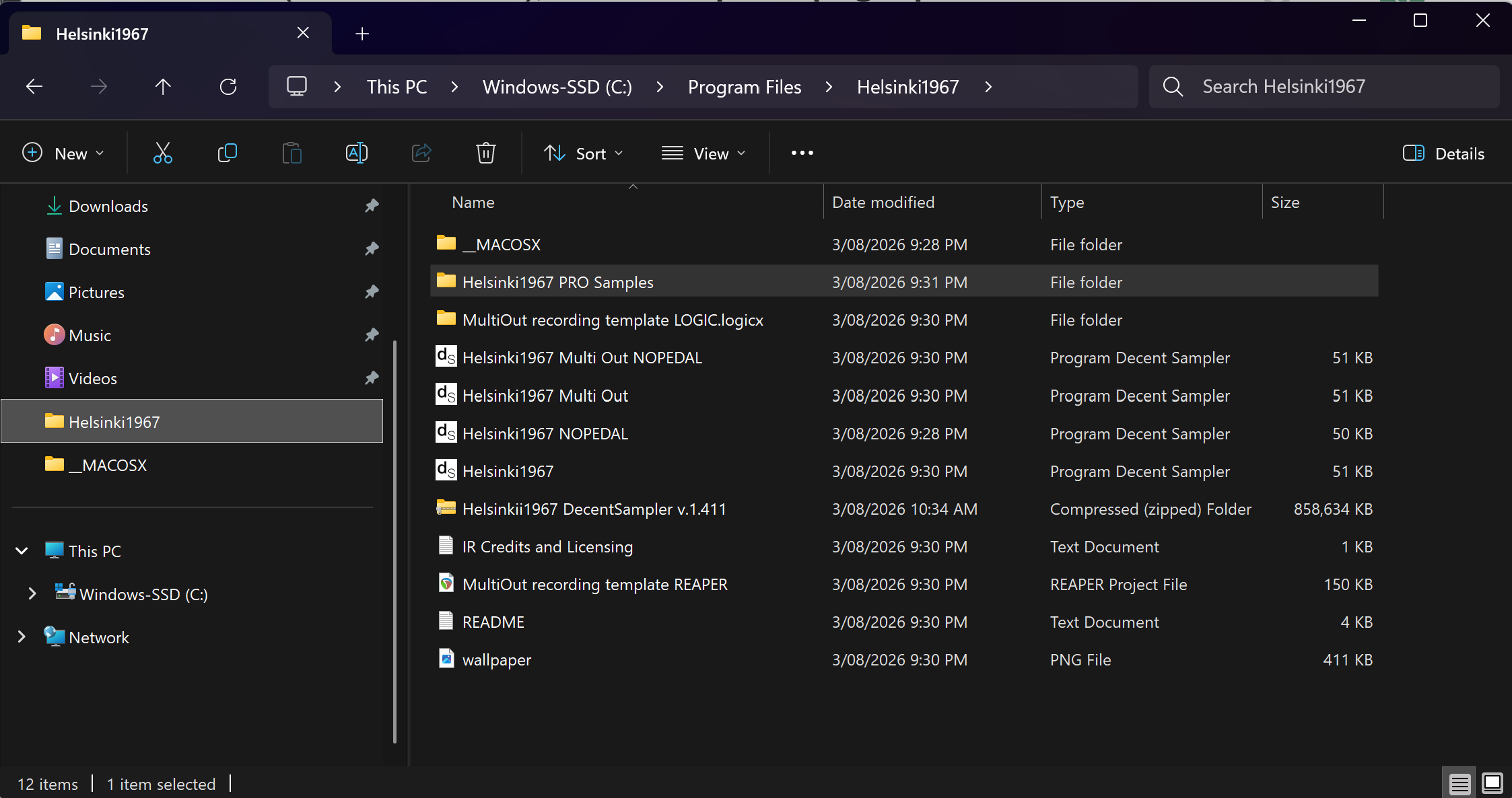Open the Sort dropdown menu

click(583, 153)
